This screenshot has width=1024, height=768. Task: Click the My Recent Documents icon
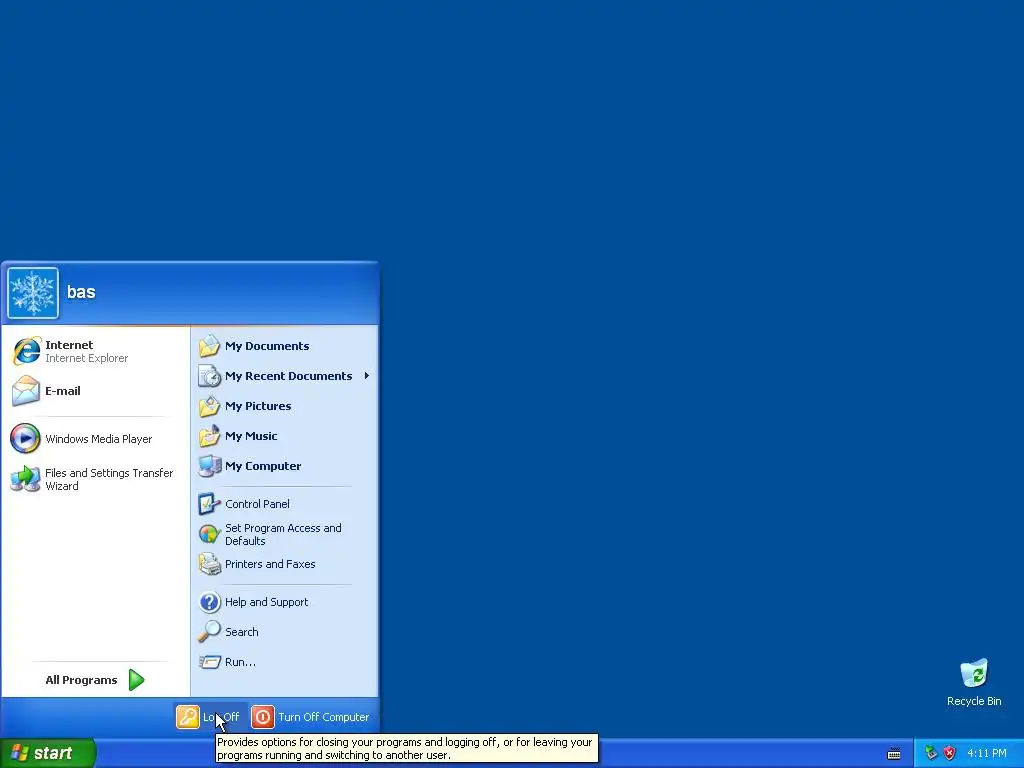coord(210,376)
